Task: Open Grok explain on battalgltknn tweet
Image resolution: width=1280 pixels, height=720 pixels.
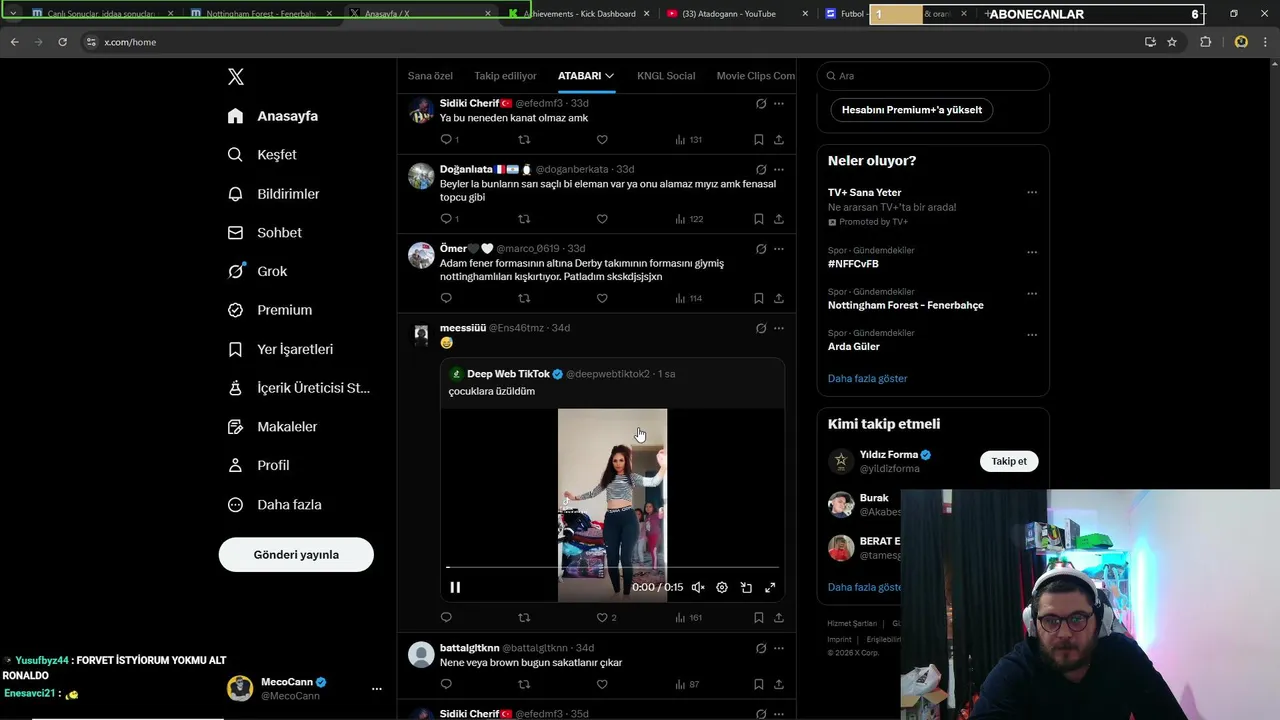Action: (761, 648)
